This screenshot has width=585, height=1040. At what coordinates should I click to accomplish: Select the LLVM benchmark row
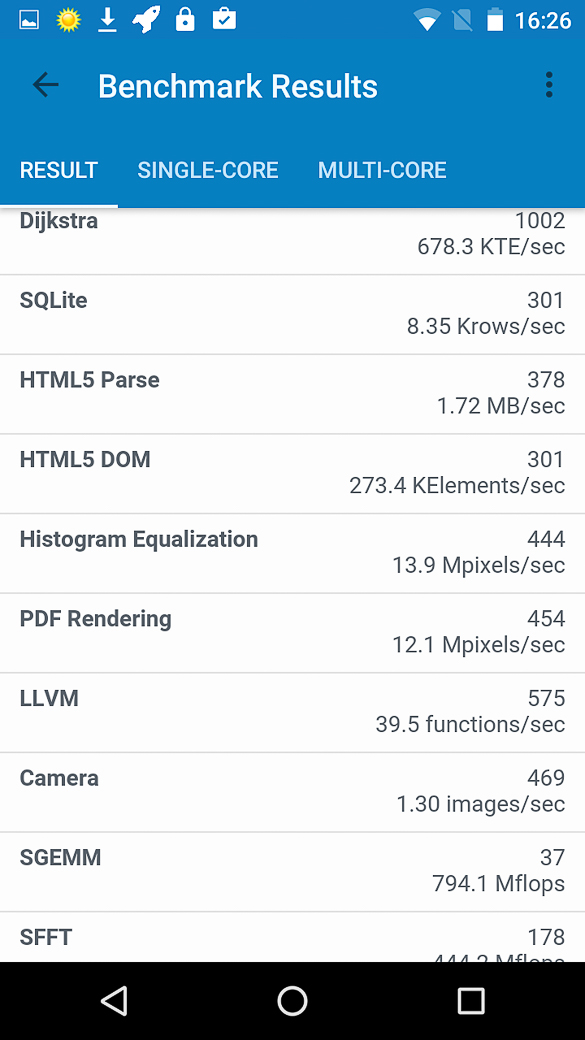pyautogui.click(x=292, y=712)
